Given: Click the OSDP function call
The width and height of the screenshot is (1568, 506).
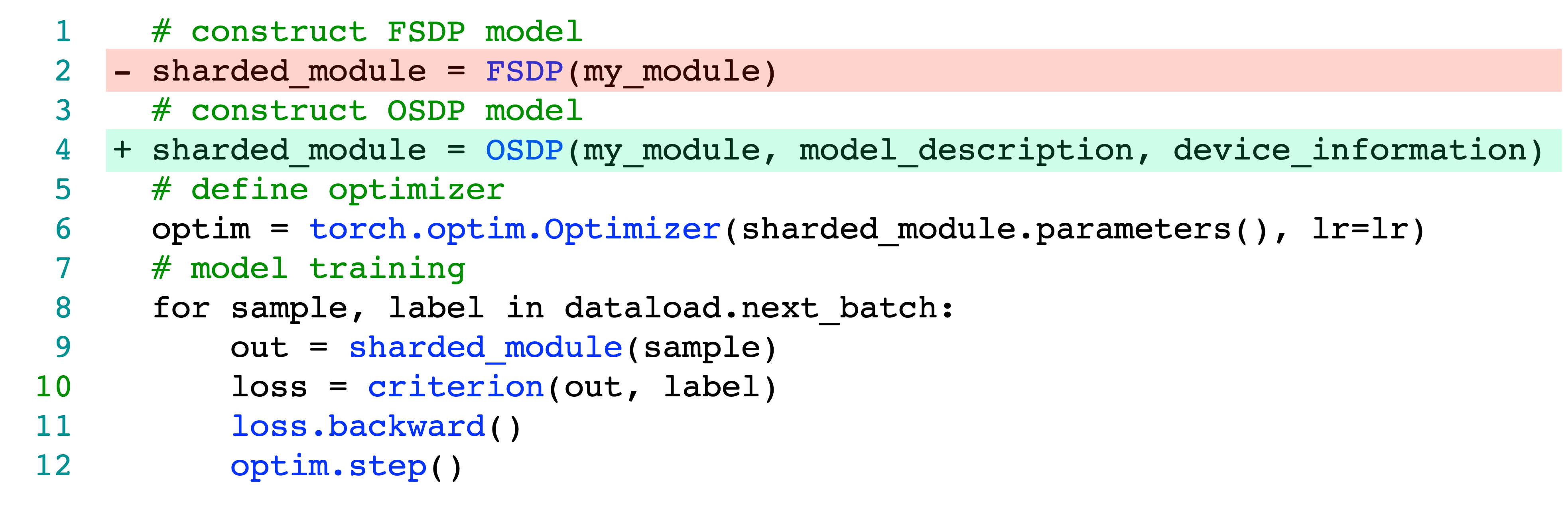Looking at the screenshot, I should click(524, 150).
